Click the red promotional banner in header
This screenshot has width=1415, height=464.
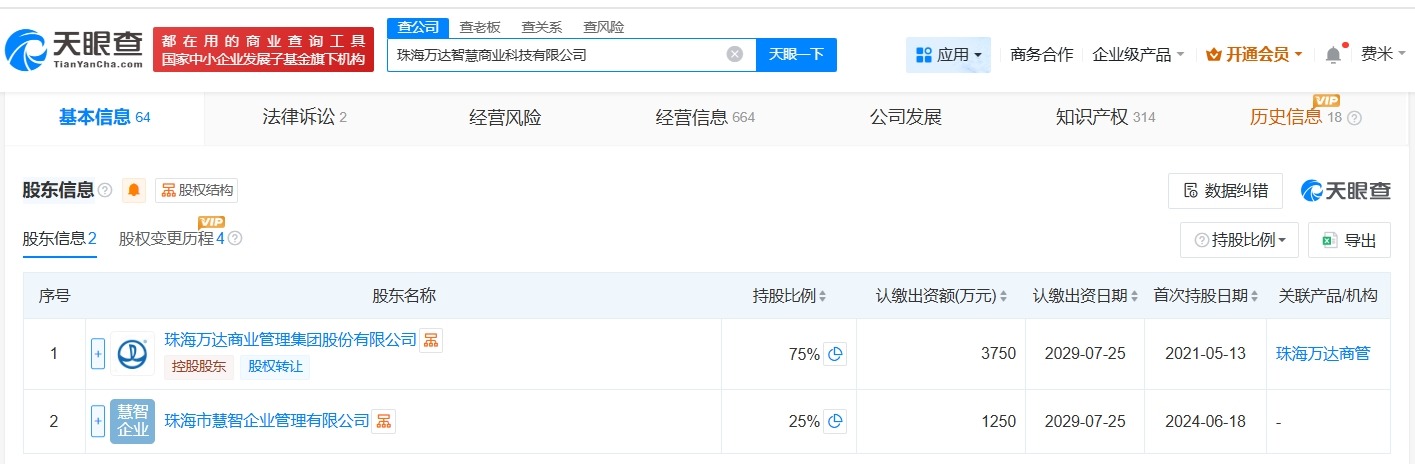pyautogui.click(x=263, y=49)
